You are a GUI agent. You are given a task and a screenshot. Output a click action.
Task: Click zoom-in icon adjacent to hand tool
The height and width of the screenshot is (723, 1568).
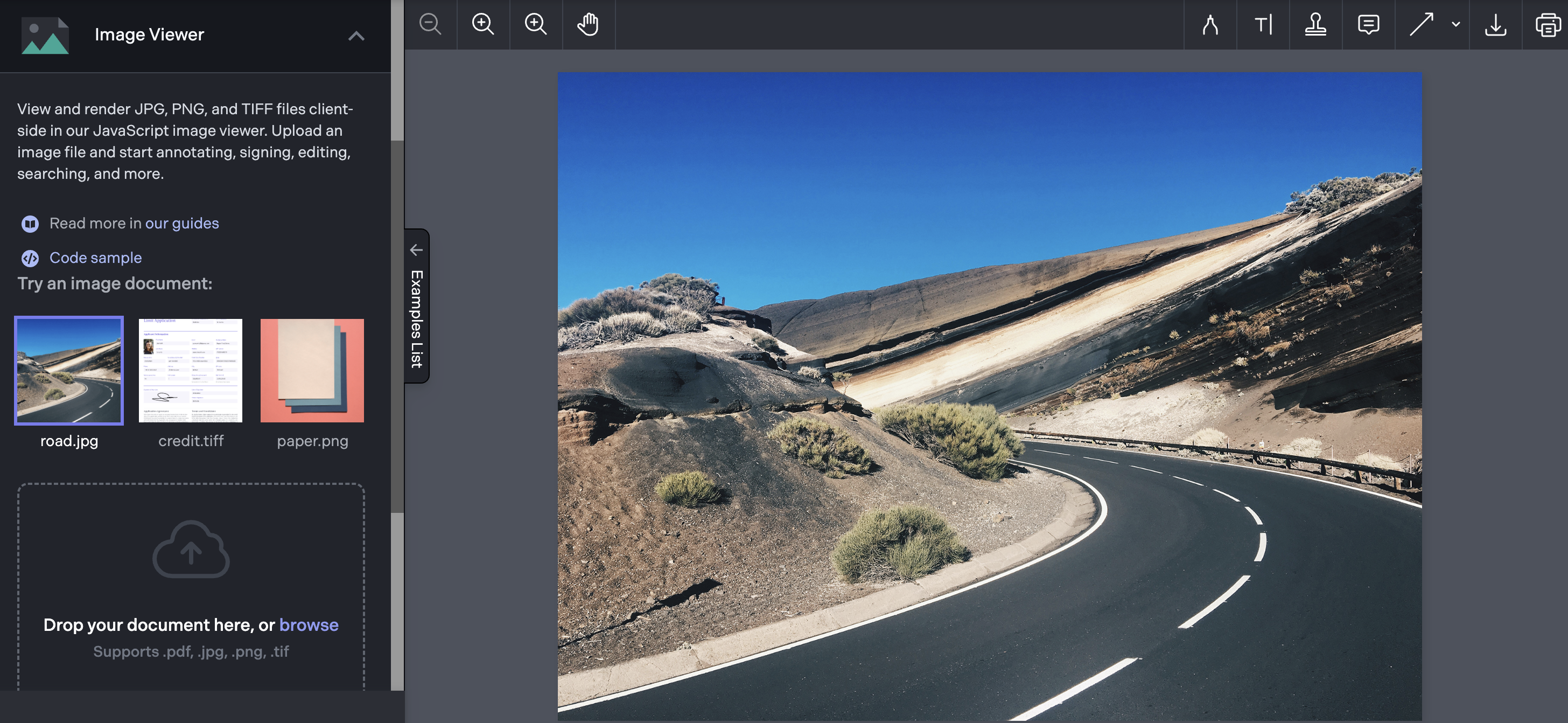point(536,24)
